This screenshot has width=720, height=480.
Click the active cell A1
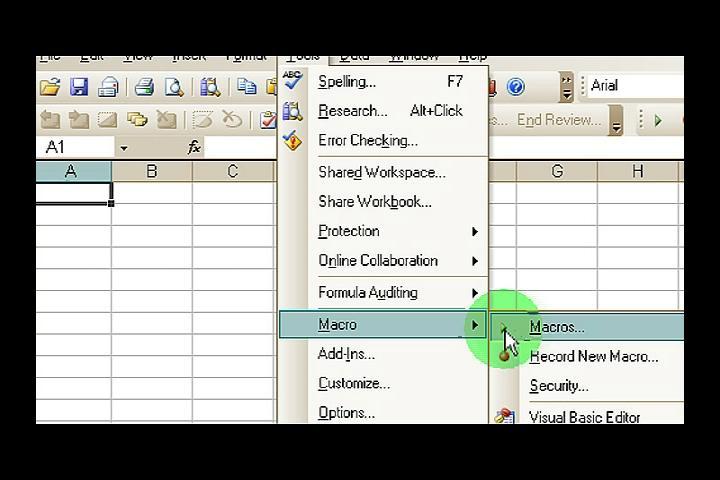[x=73, y=193]
